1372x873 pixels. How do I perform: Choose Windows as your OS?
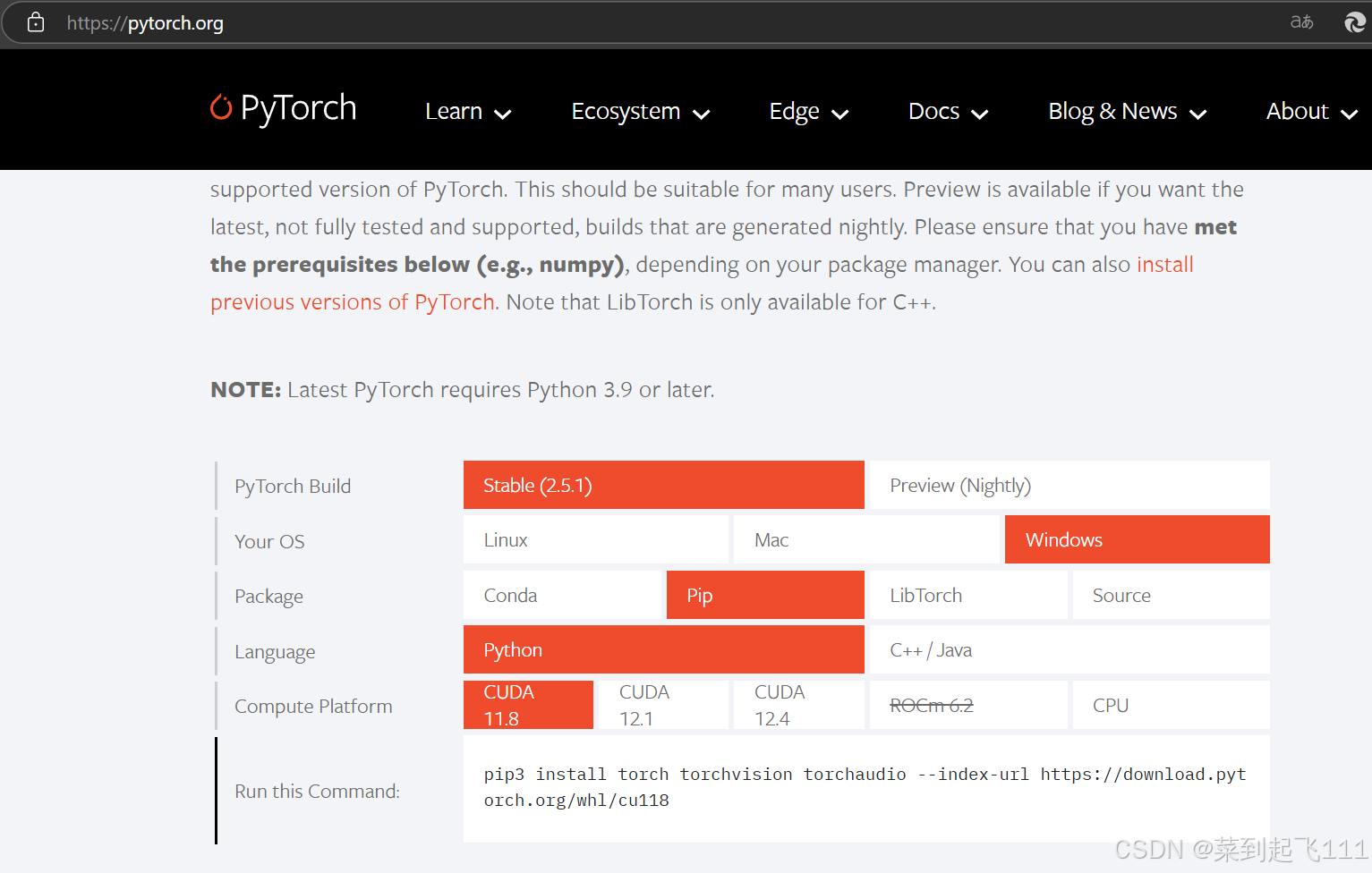click(1138, 539)
